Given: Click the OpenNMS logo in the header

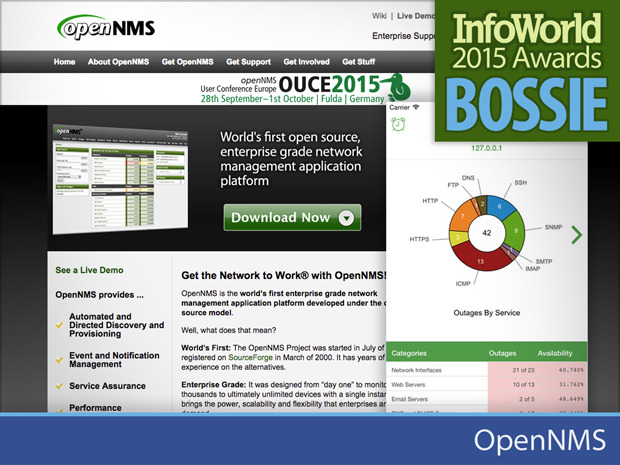Looking at the screenshot, I should point(106,28).
